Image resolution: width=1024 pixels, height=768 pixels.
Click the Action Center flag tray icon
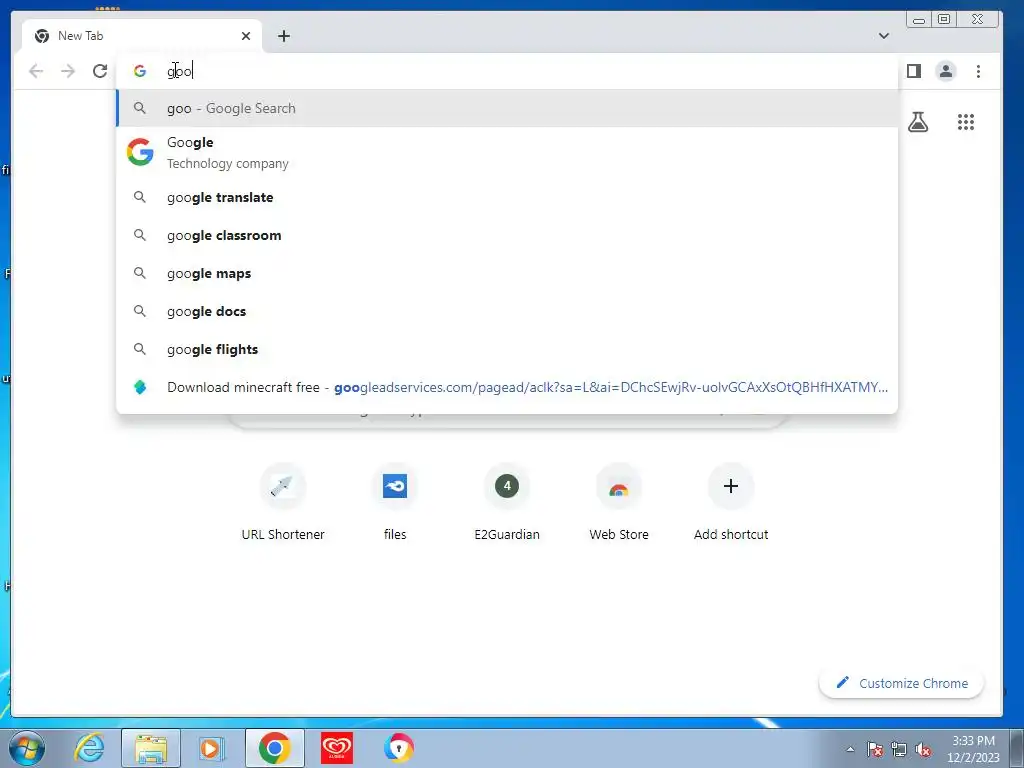click(x=875, y=749)
